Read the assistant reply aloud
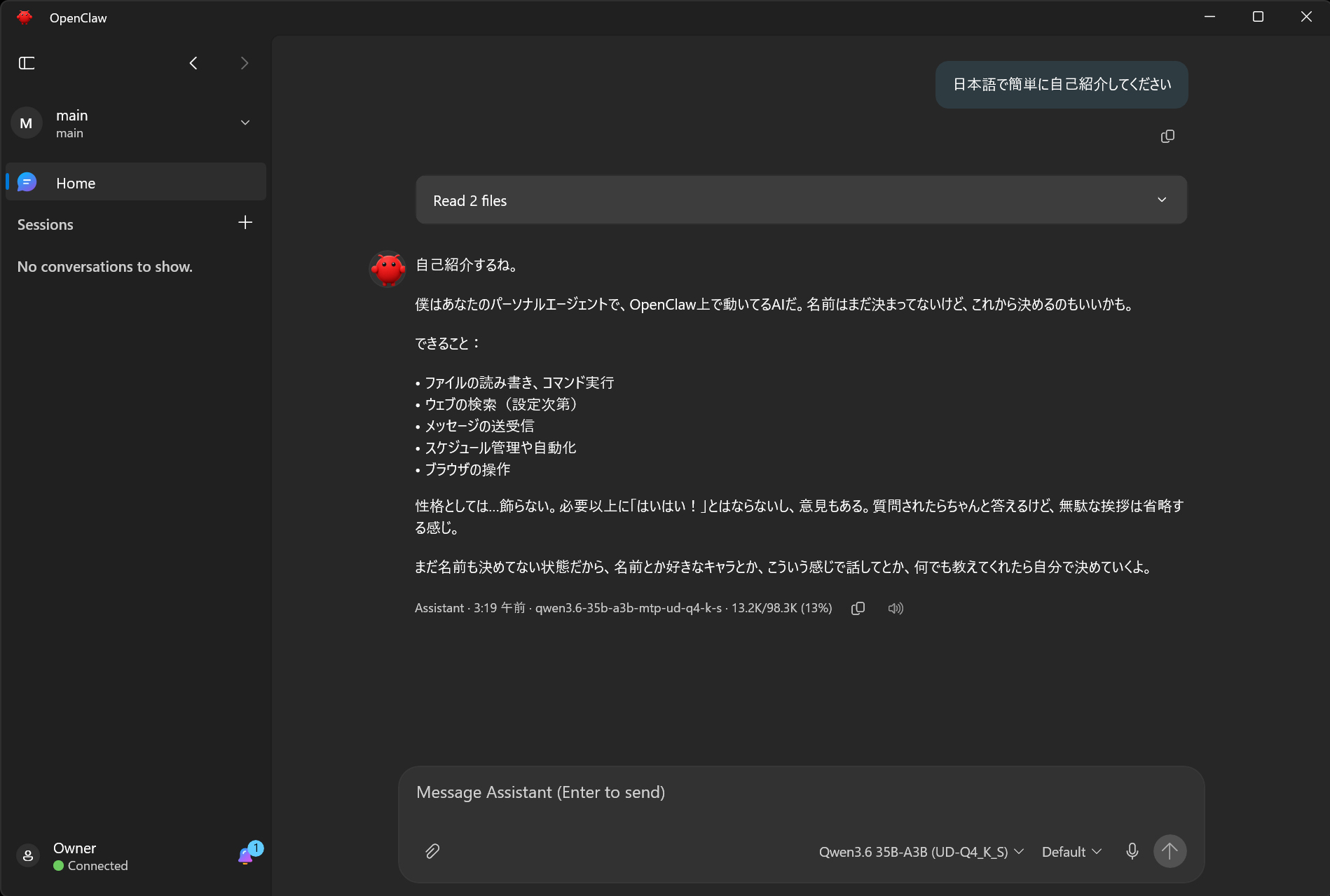Viewport: 1330px width, 896px height. [x=896, y=608]
